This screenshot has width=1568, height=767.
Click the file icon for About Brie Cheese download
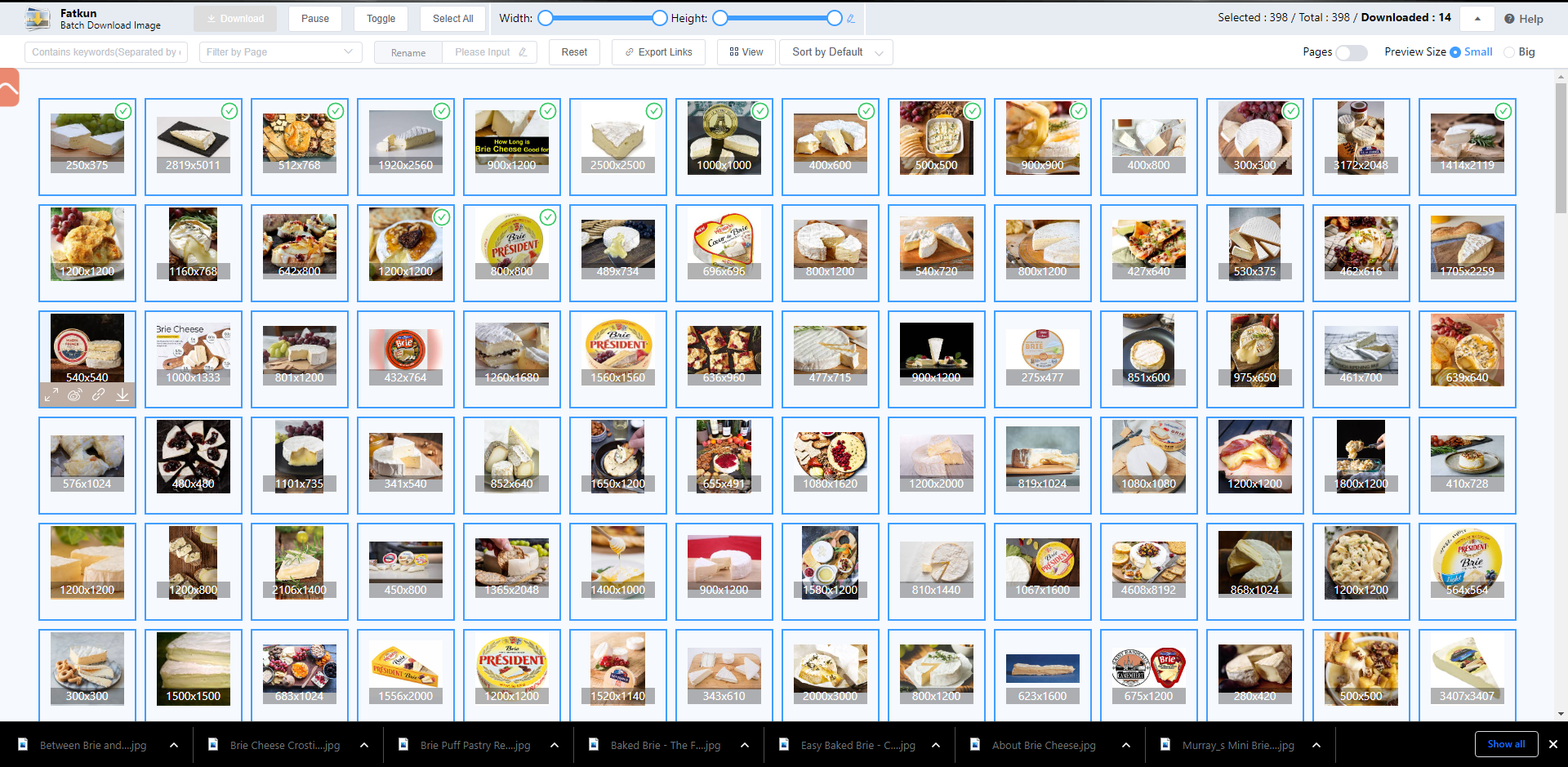click(x=975, y=744)
